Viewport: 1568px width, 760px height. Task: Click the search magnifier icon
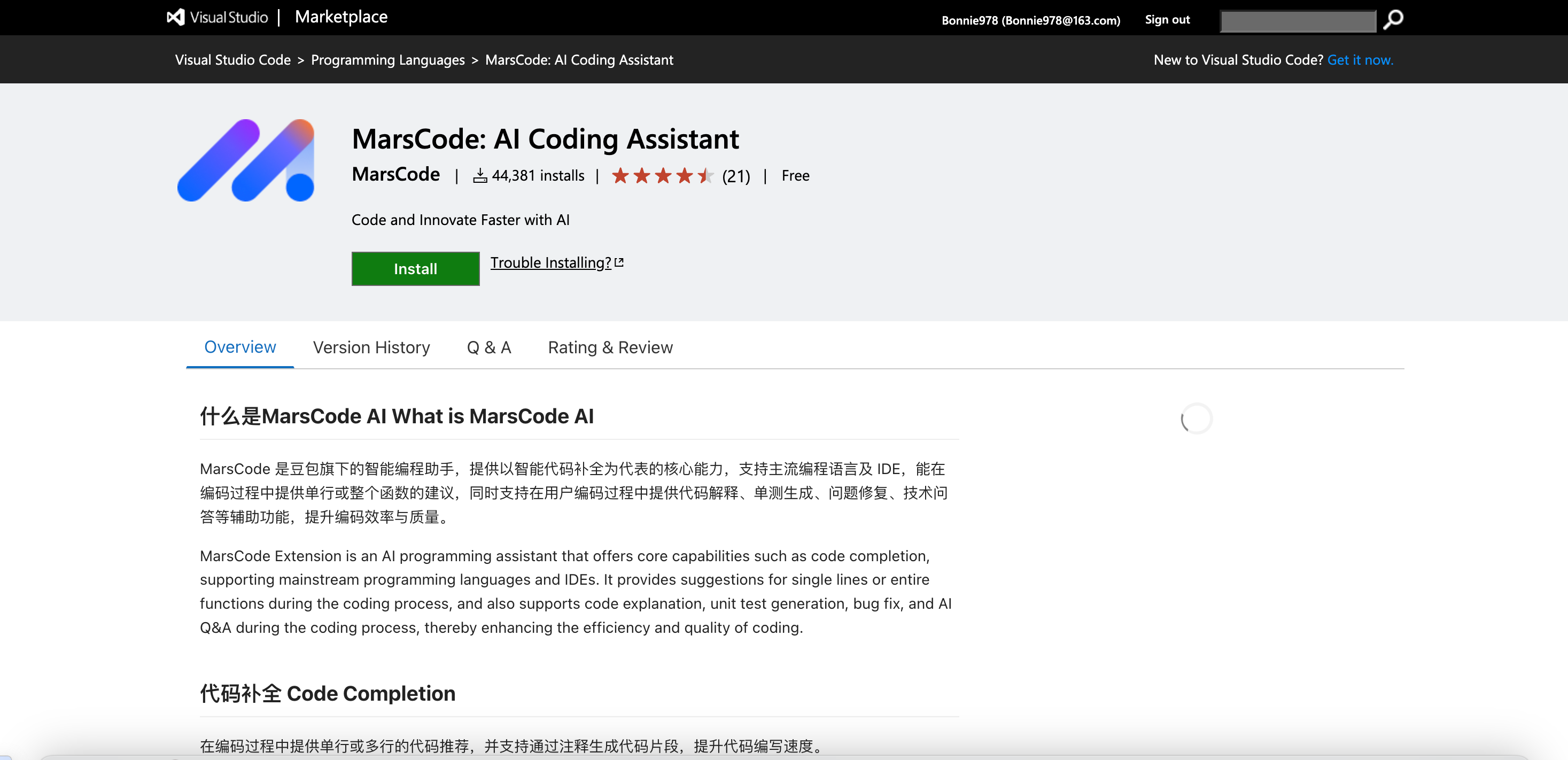click(x=1393, y=19)
